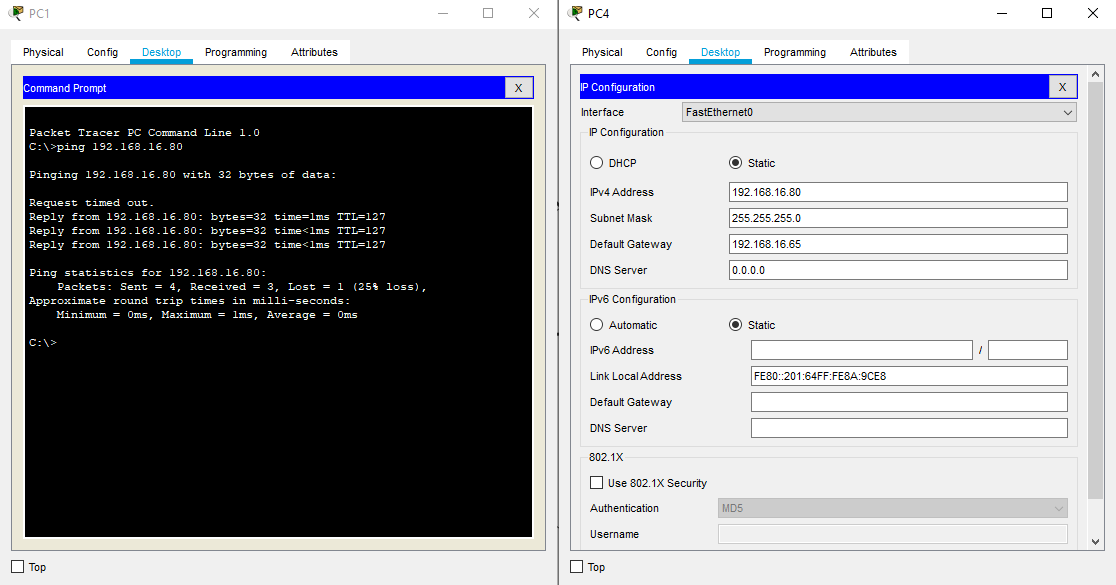The width and height of the screenshot is (1116, 585).
Task: Click 'Ping statistics for 192.168.16.80:' line
Action: click(x=147, y=273)
